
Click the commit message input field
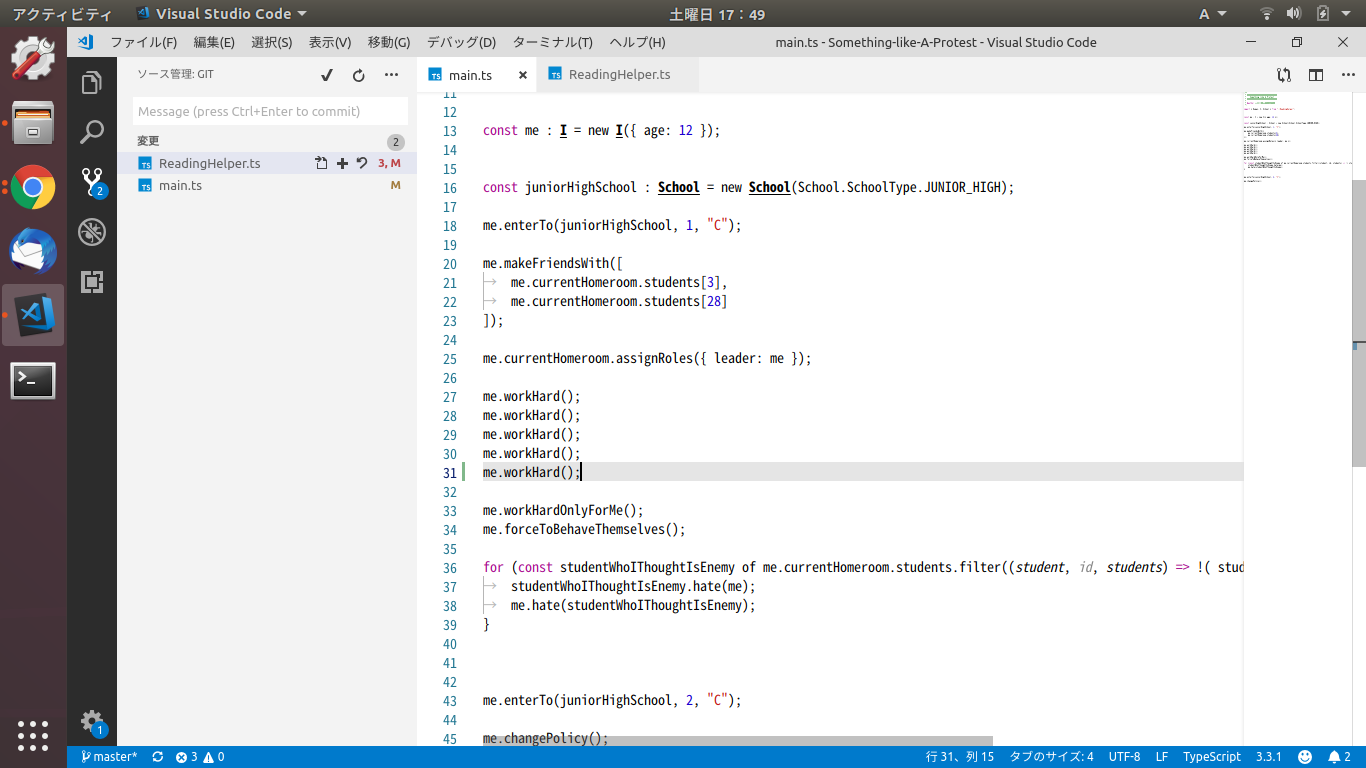[x=270, y=111]
